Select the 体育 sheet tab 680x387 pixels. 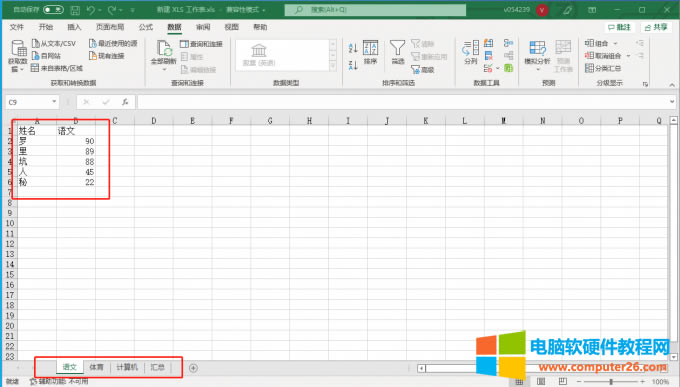coord(96,367)
